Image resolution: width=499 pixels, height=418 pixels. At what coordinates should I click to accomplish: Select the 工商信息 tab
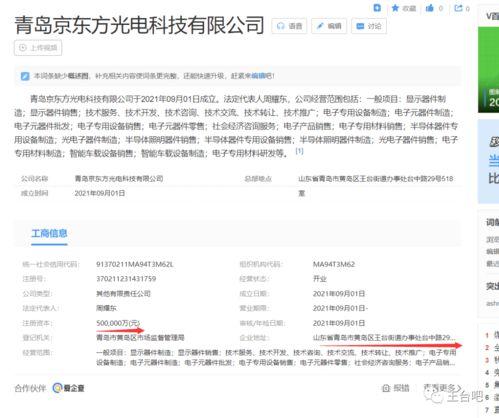coord(49,233)
